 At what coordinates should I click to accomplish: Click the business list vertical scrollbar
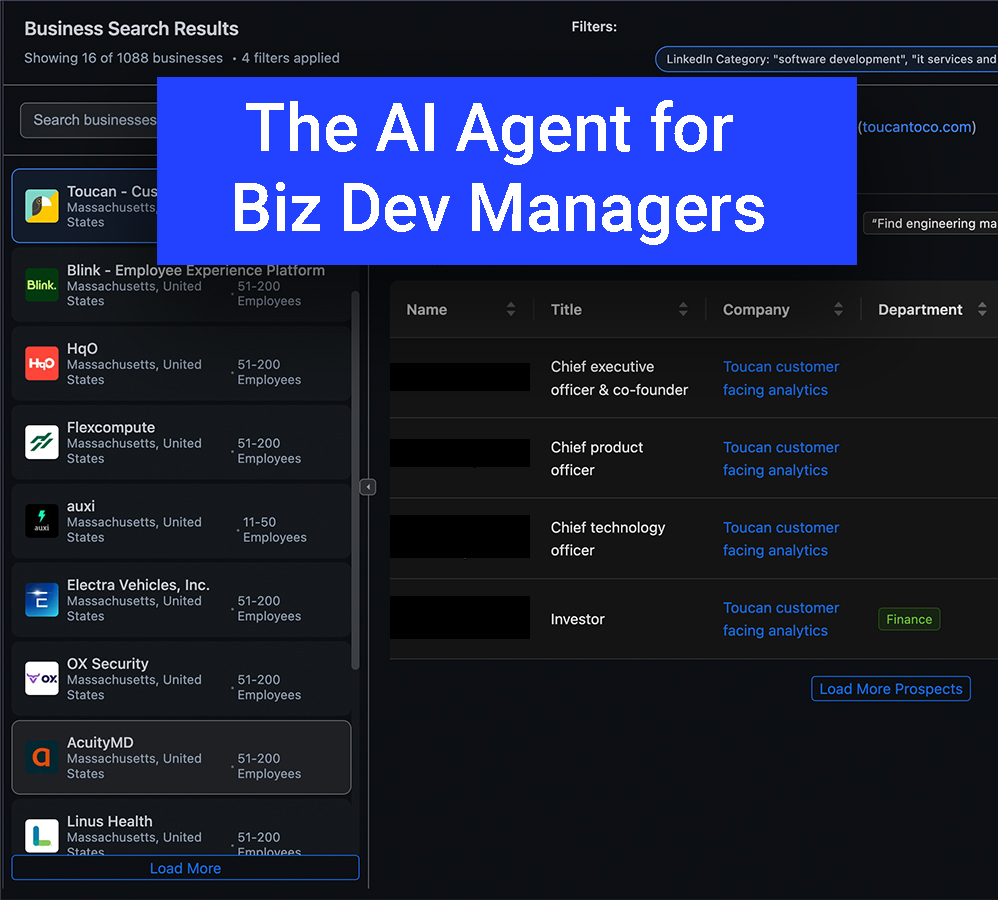[355, 481]
